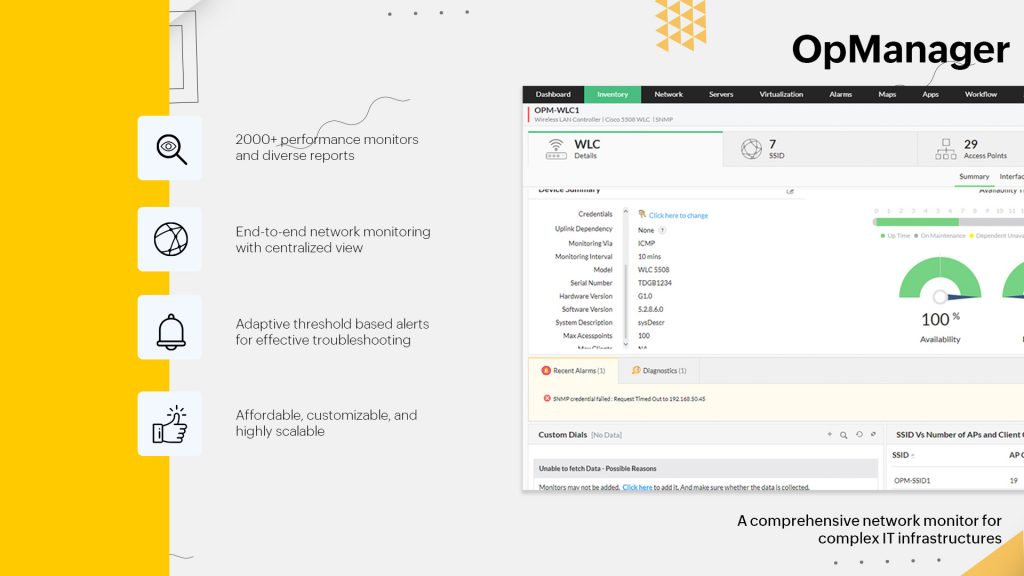
Task: Click the WLC router icon
Action: click(x=556, y=149)
